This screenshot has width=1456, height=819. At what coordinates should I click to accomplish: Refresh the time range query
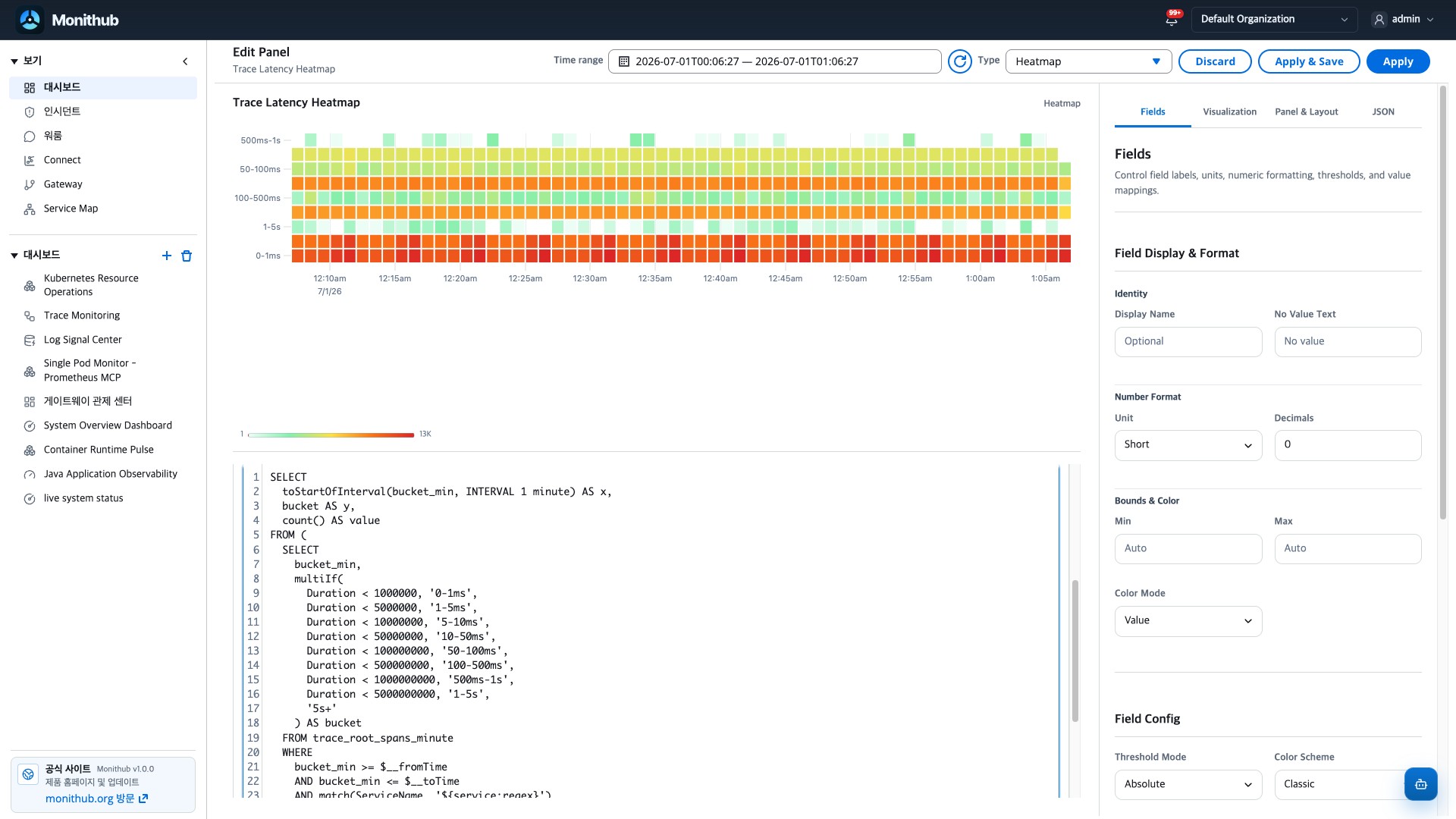[x=960, y=61]
